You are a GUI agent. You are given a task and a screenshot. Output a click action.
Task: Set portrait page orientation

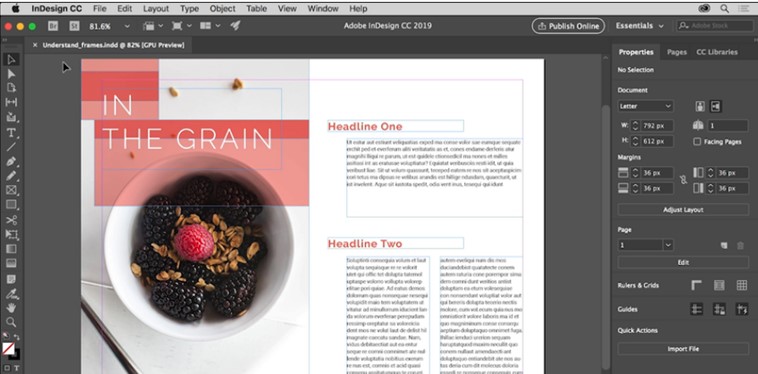[700, 106]
